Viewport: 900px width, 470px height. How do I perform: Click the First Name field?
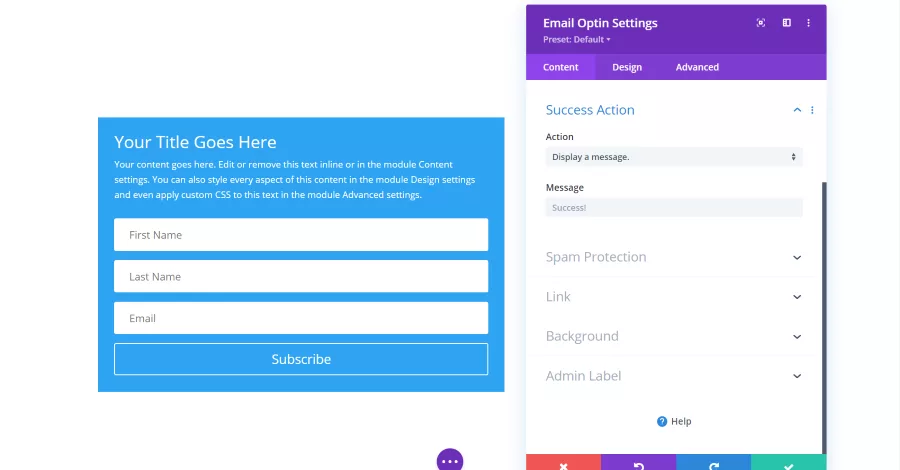[x=301, y=235]
